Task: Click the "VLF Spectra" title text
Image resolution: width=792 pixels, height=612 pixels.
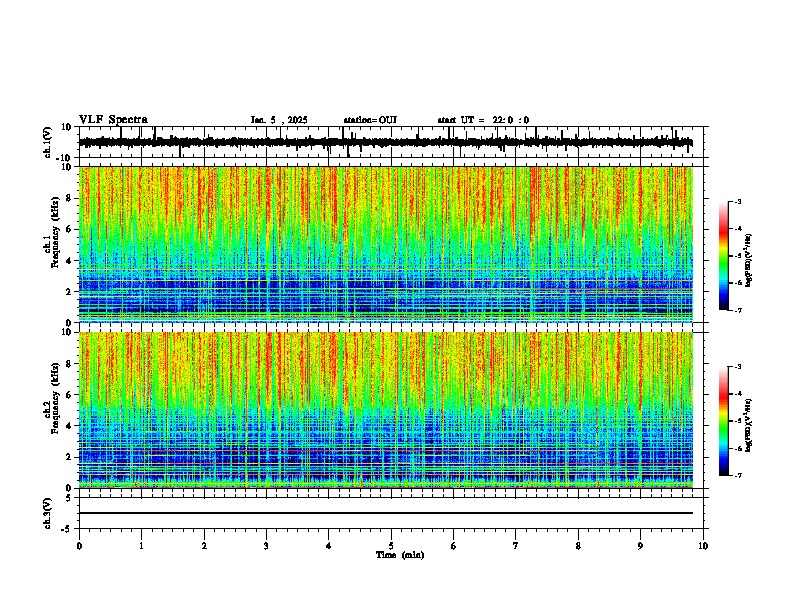Action: pyautogui.click(x=113, y=120)
